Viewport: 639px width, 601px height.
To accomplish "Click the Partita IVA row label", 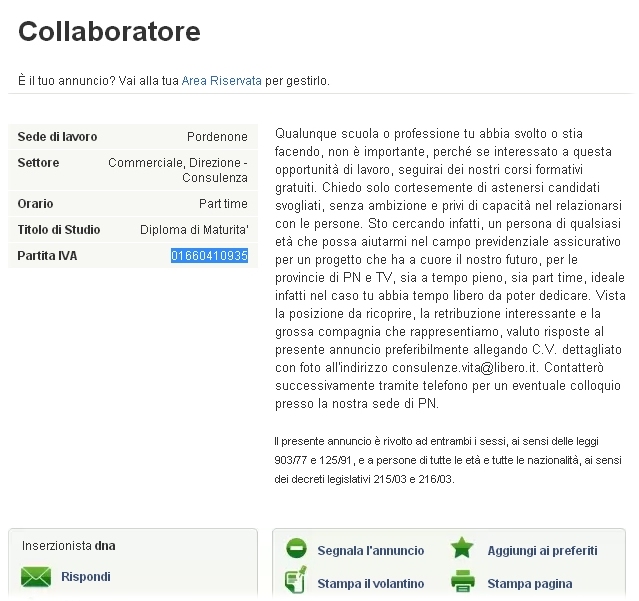I will click(x=47, y=256).
